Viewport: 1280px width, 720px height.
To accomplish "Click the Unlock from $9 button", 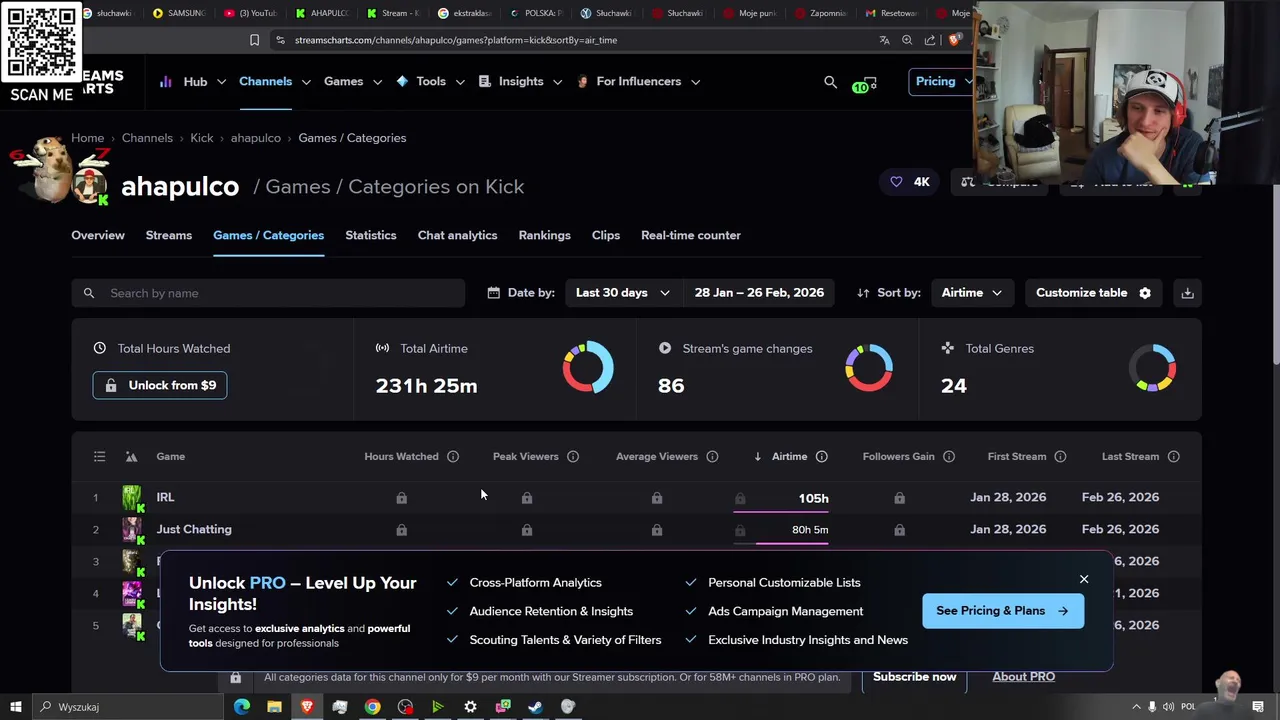I will [160, 385].
